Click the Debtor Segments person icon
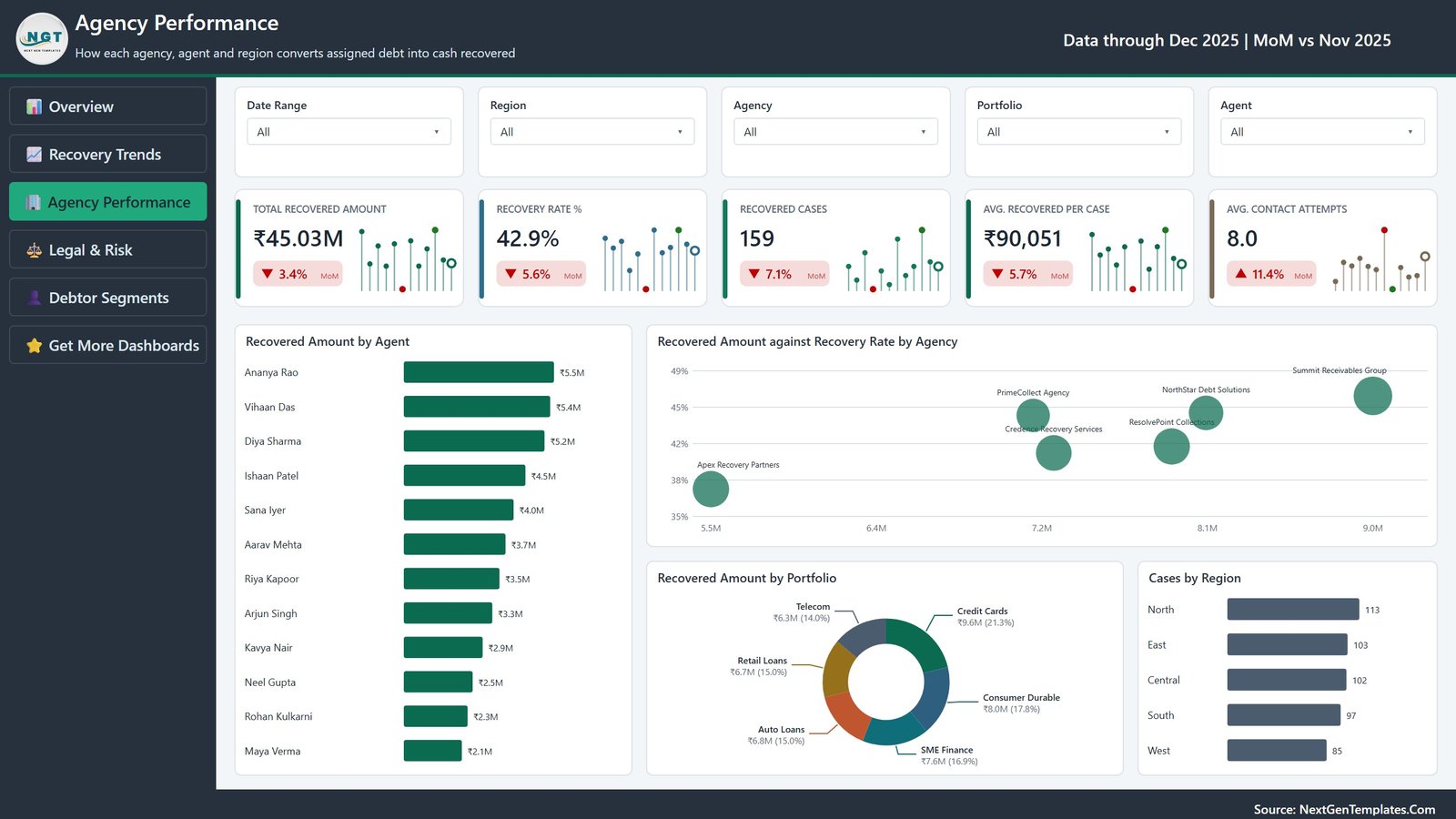Viewport: 1456px width, 819px height. click(34, 298)
